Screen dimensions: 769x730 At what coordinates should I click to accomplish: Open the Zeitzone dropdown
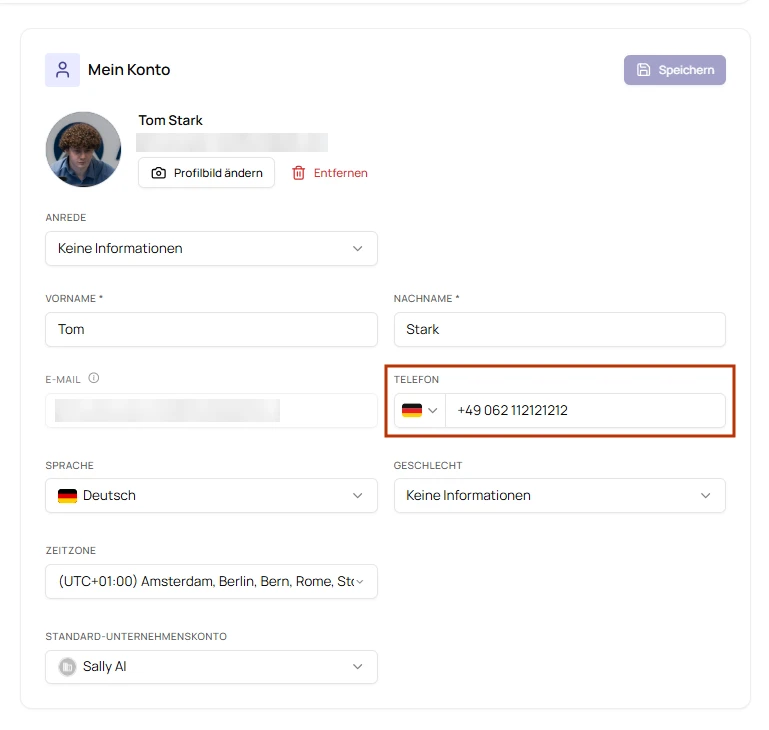pyautogui.click(x=211, y=581)
